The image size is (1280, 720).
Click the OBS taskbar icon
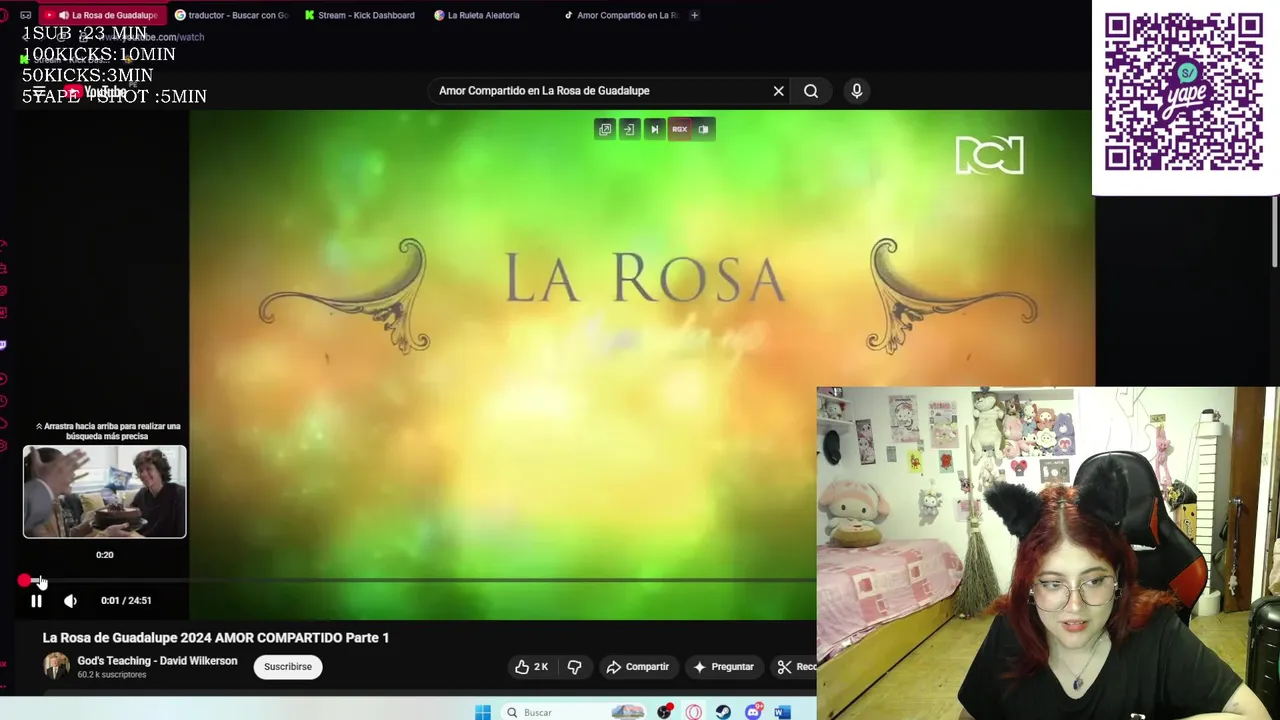point(664,712)
